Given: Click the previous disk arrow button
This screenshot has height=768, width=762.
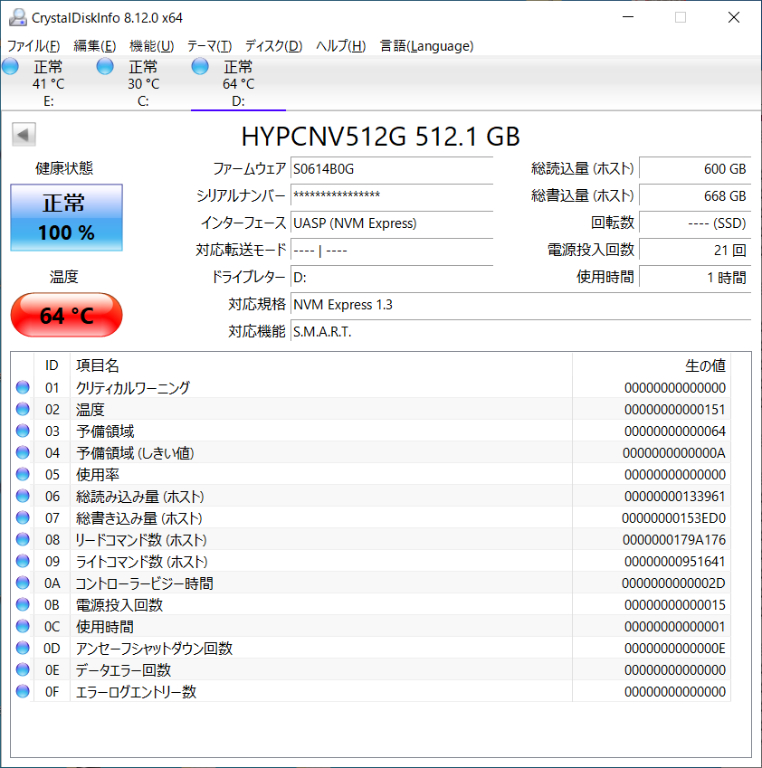Looking at the screenshot, I should coord(24,135).
